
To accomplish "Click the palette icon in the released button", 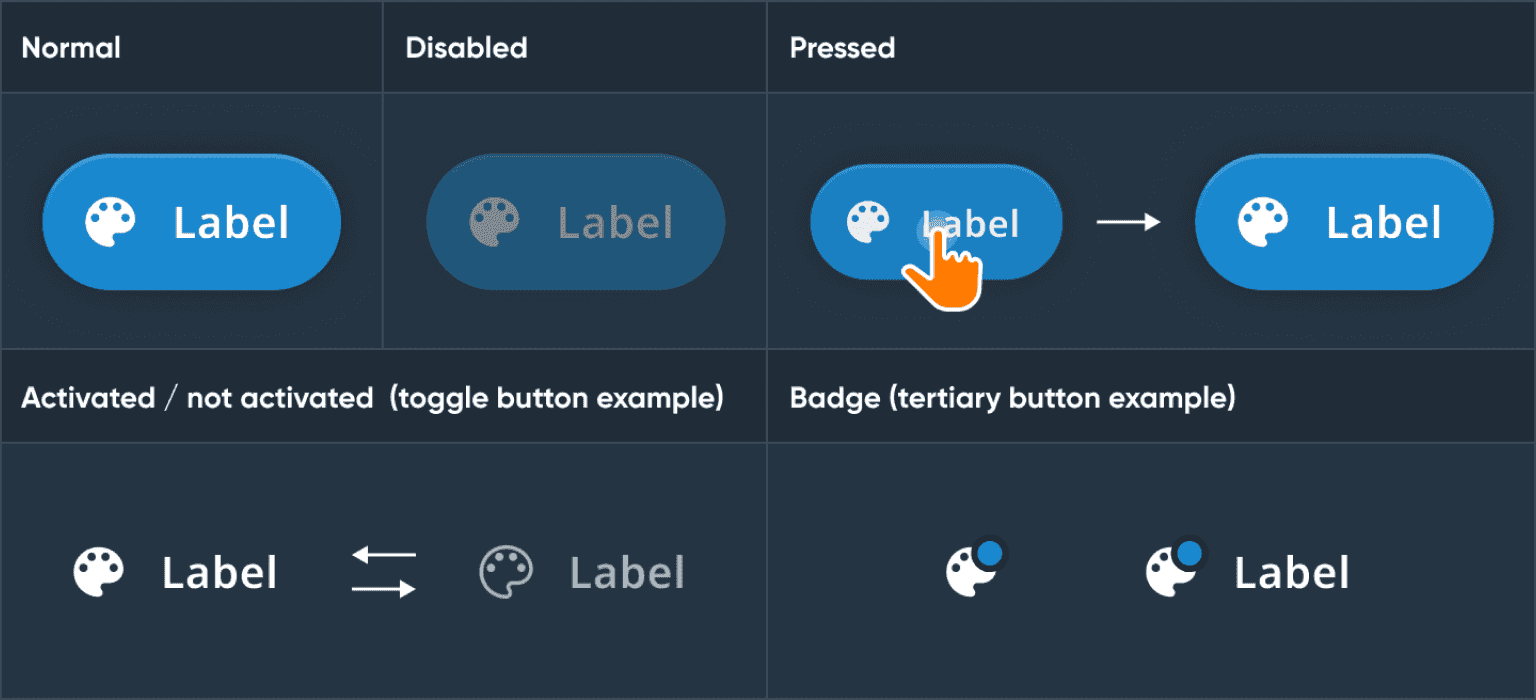I will click(x=1263, y=222).
